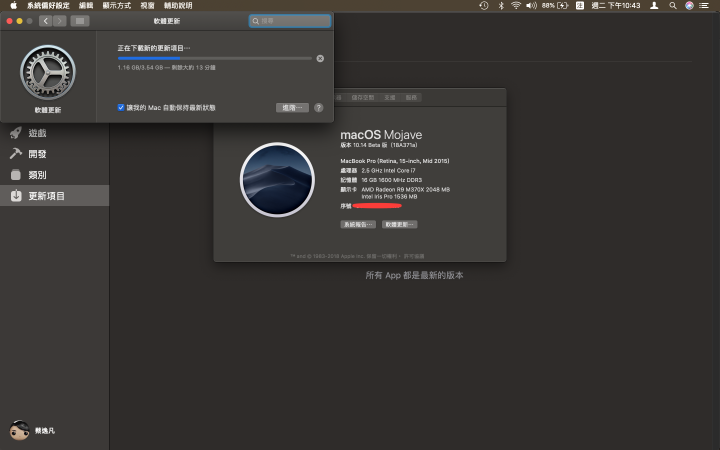The image size is (720, 450).
Task: Click the Mojave desert wallpaper image
Action: point(277,180)
